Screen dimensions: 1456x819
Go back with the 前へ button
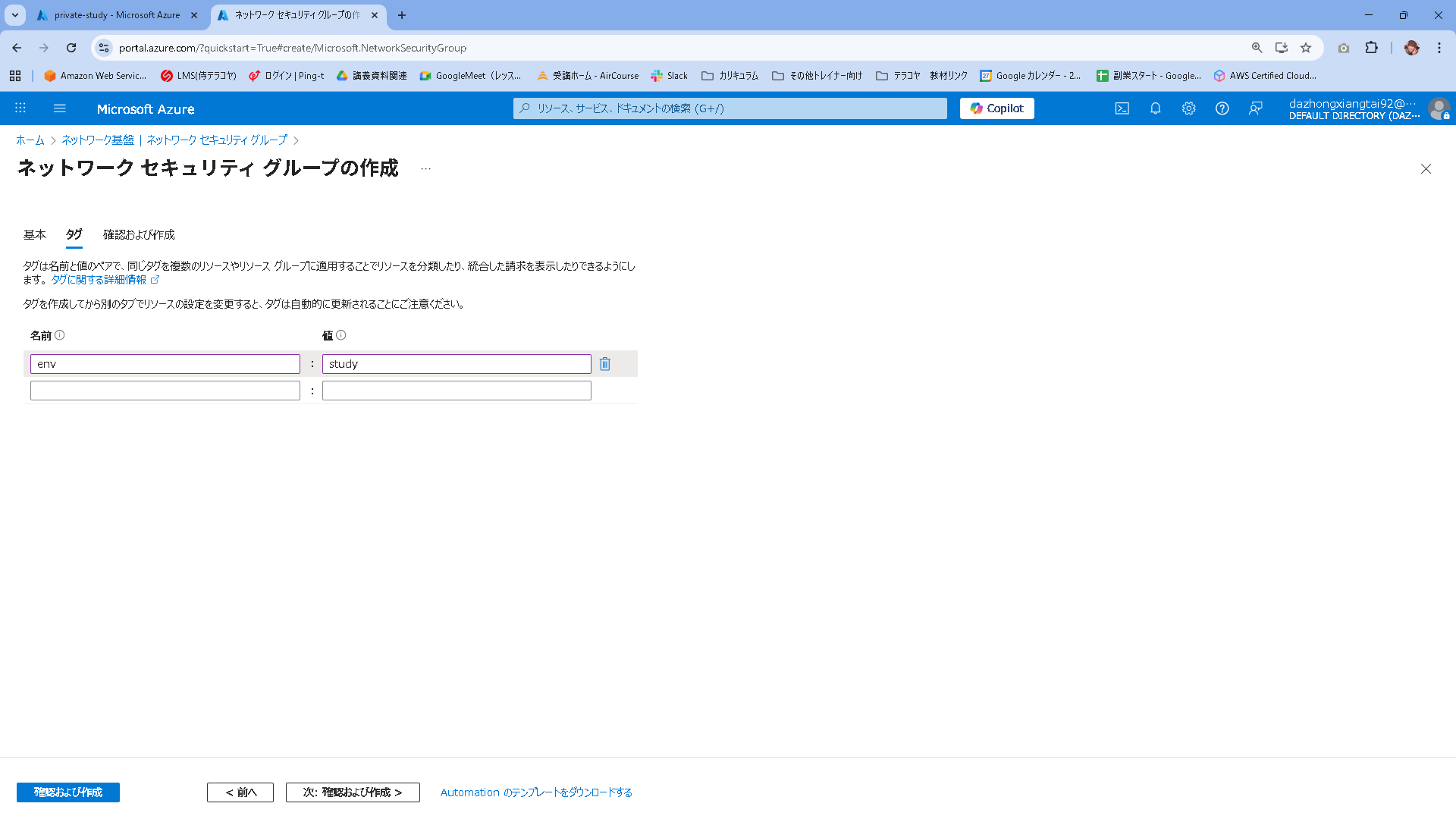point(240,792)
